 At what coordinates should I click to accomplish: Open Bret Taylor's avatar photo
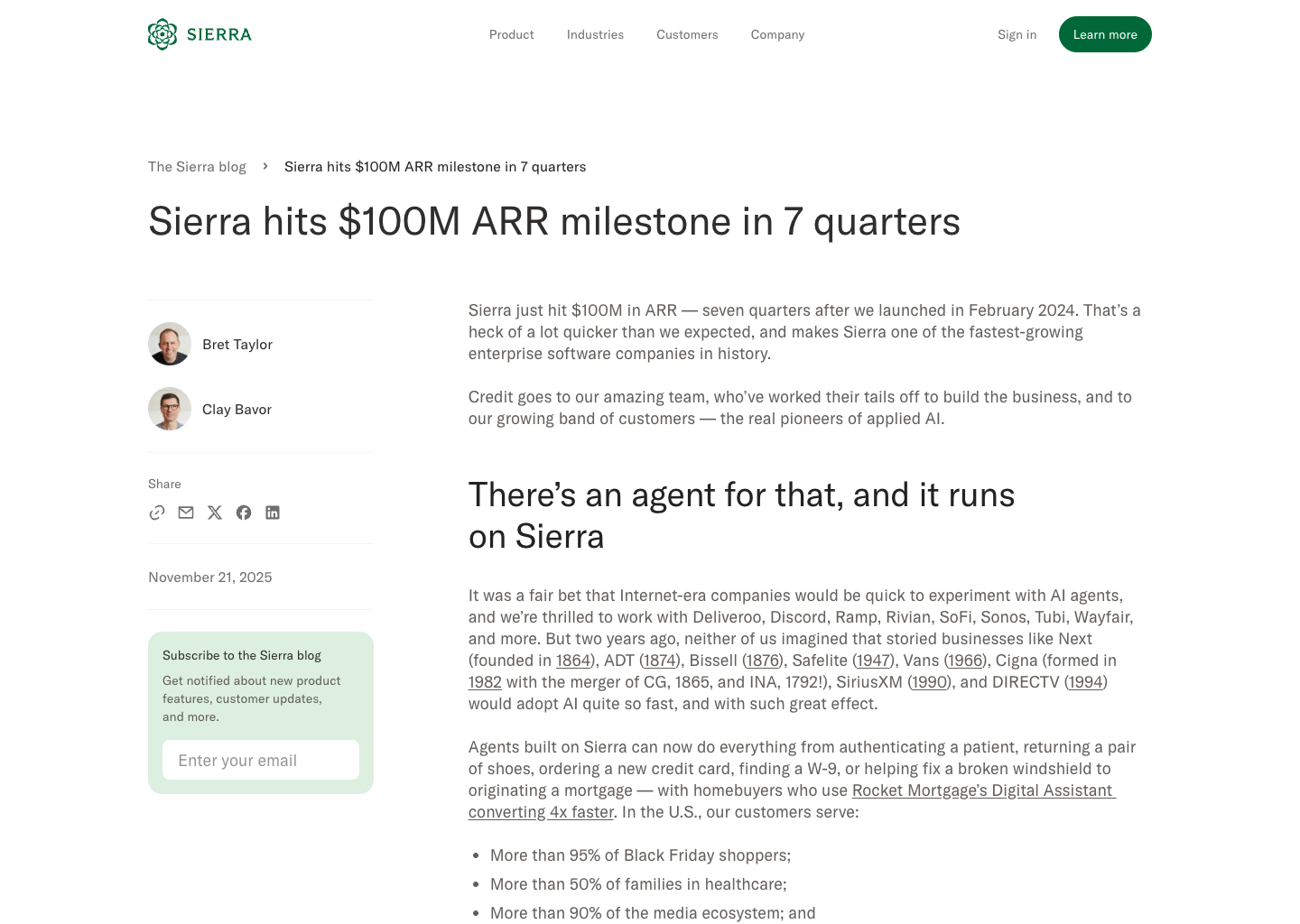pos(170,344)
